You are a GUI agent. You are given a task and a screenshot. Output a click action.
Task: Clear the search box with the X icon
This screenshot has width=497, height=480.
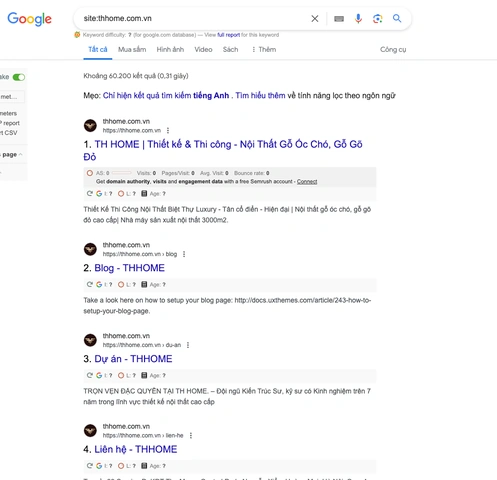coord(315,19)
